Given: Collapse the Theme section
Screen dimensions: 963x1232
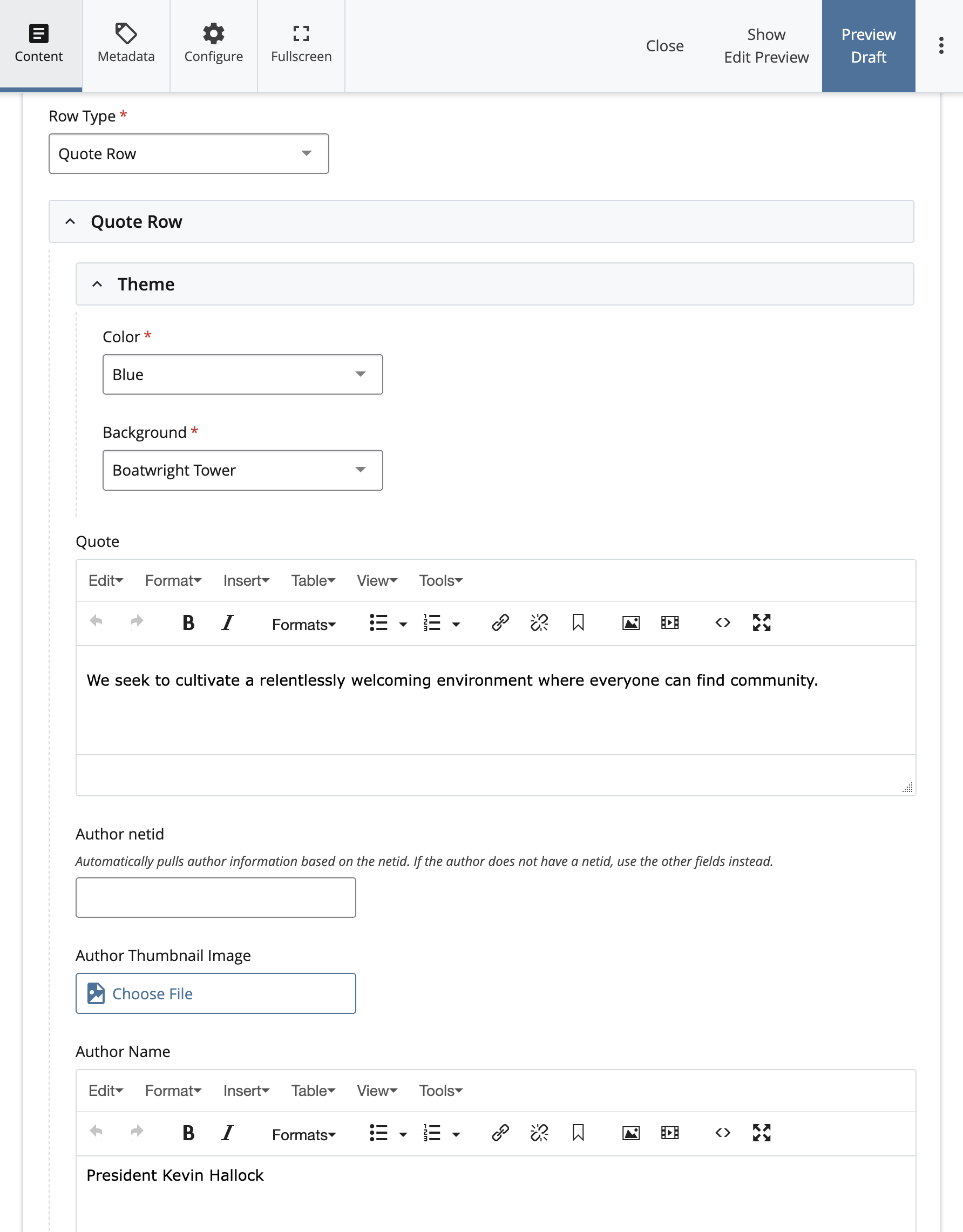Looking at the screenshot, I should point(98,284).
